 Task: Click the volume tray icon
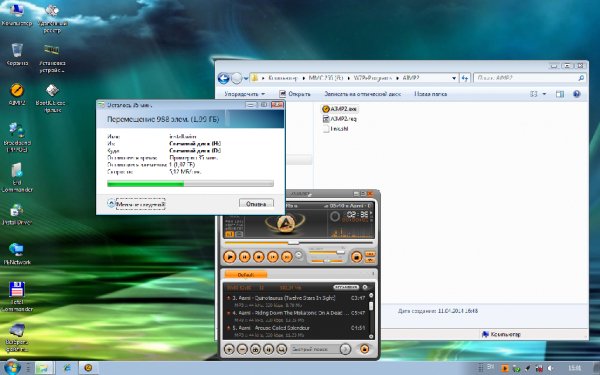point(550,368)
